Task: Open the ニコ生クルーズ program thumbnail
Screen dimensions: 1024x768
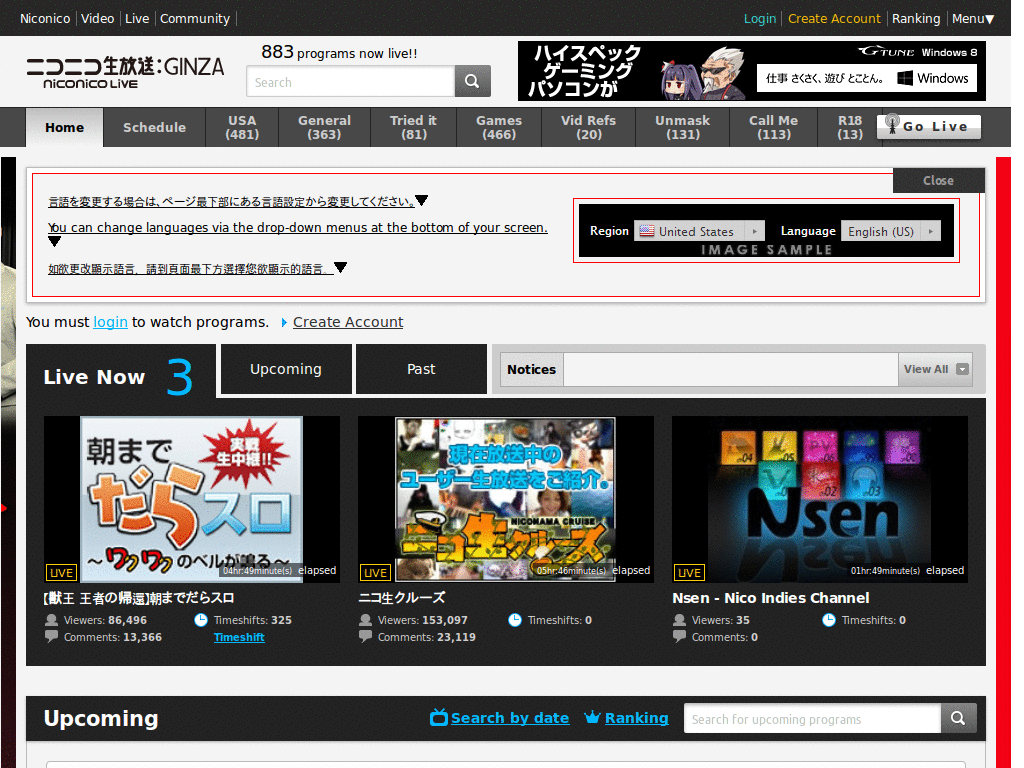Action: [x=505, y=499]
